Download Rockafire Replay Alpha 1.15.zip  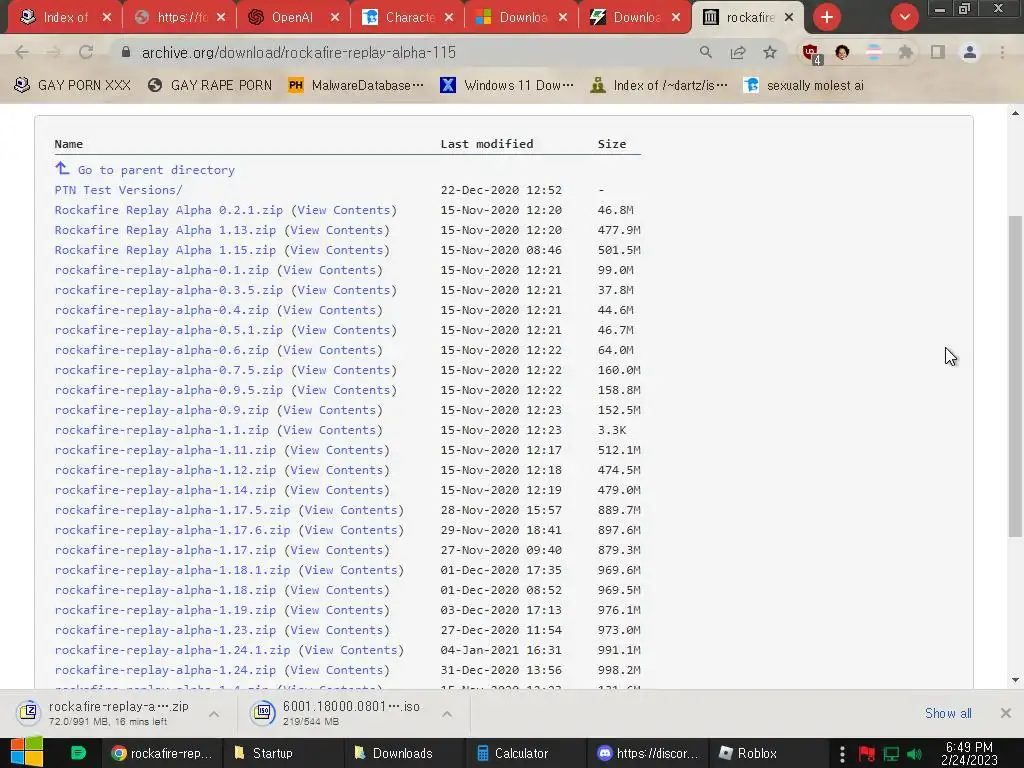point(165,250)
